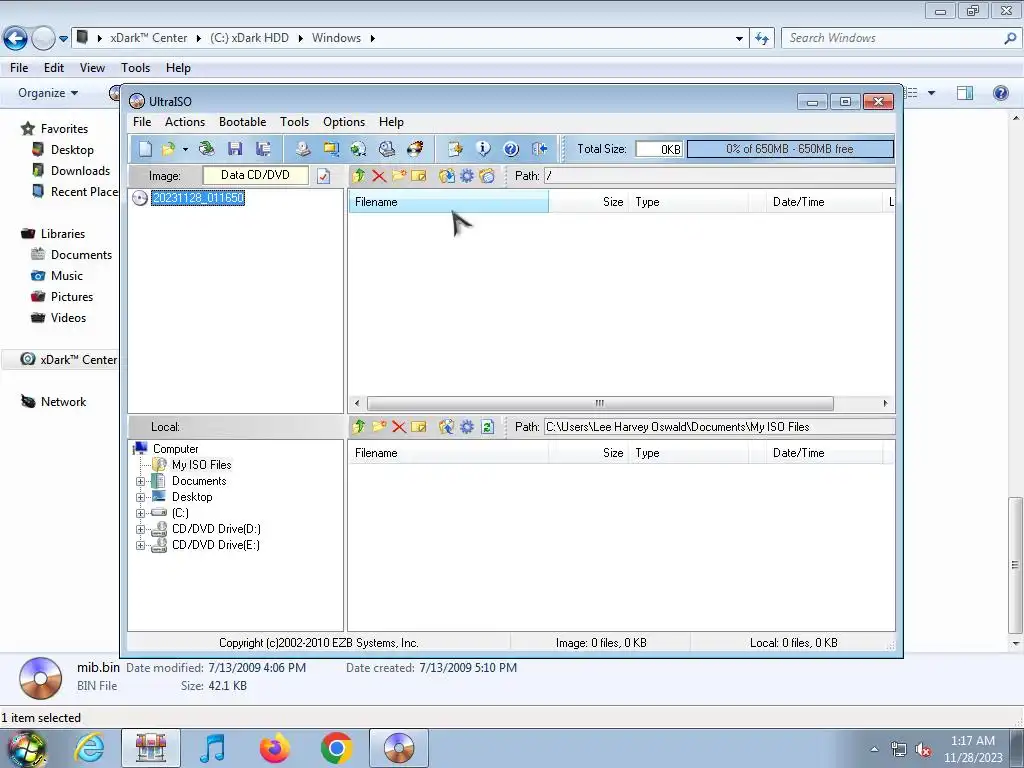
Task: Open the Options menu
Action: coord(344,122)
